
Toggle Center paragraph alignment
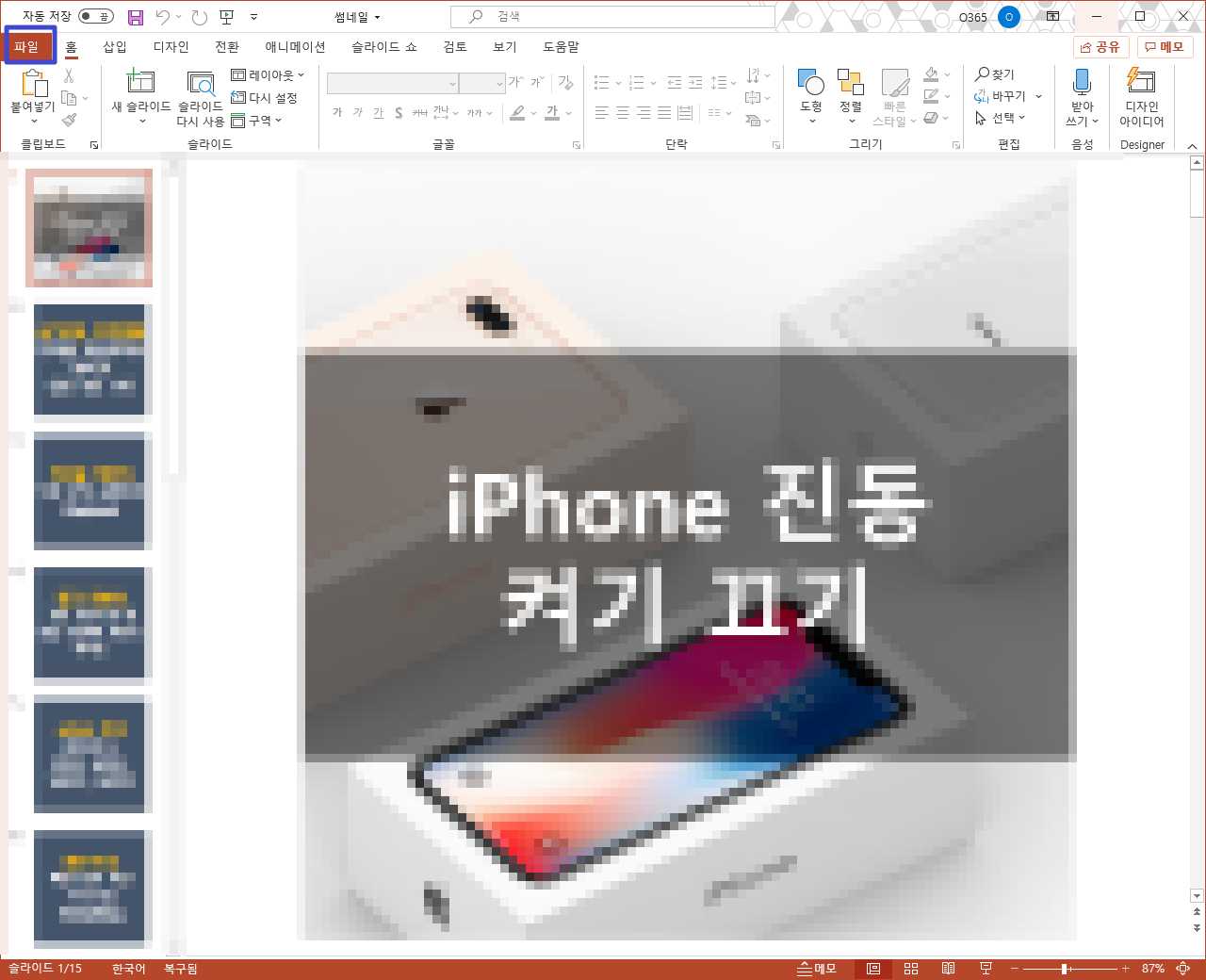pyautogui.click(x=623, y=113)
